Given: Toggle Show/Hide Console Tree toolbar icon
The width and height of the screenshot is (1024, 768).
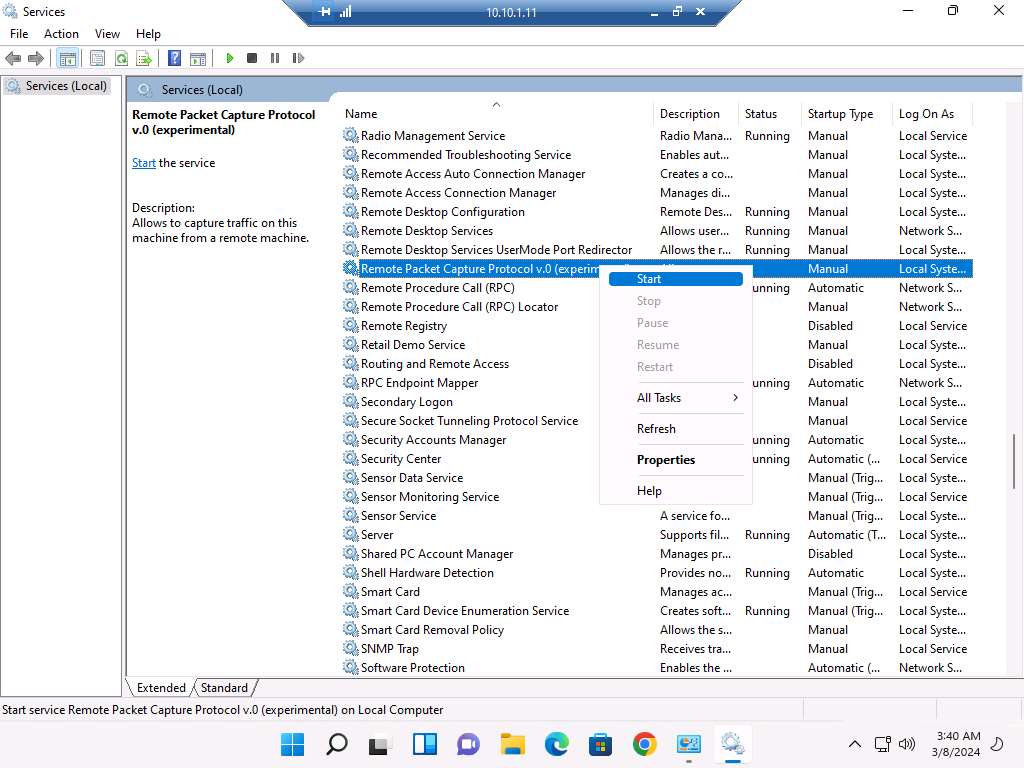Looking at the screenshot, I should coord(67,59).
